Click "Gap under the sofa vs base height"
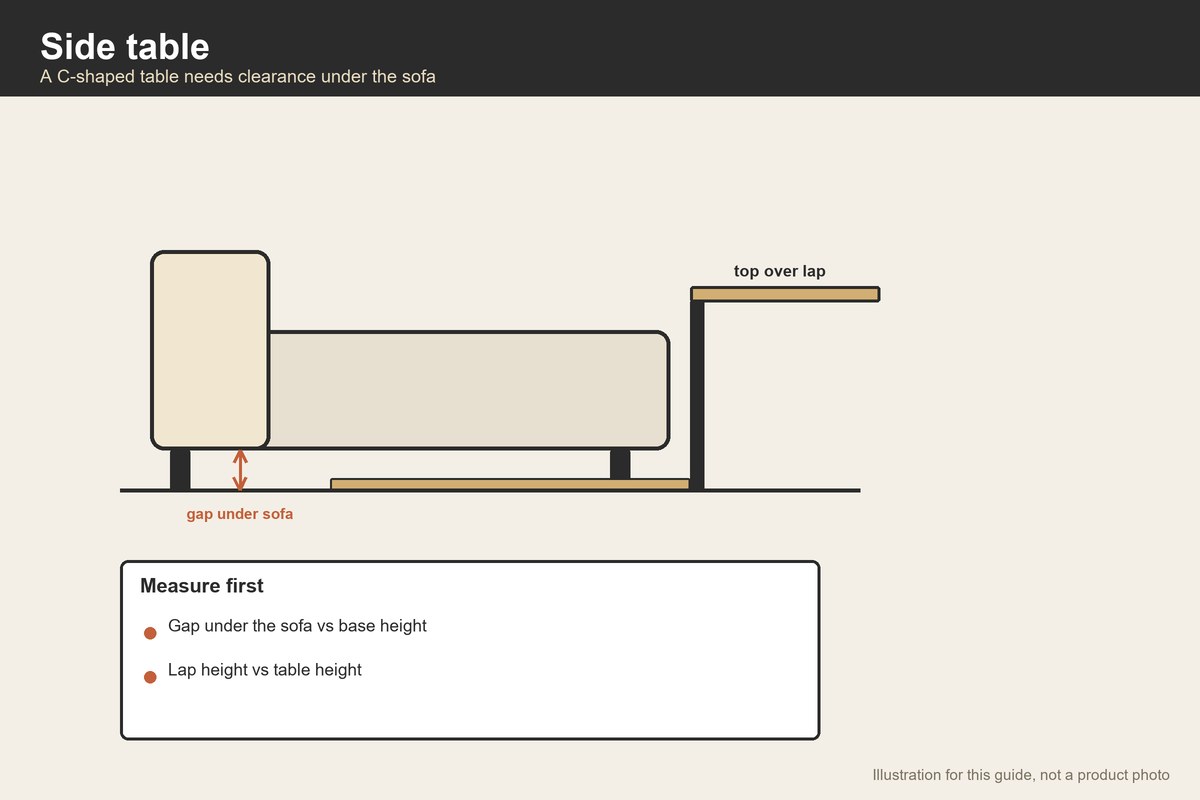 (x=297, y=626)
